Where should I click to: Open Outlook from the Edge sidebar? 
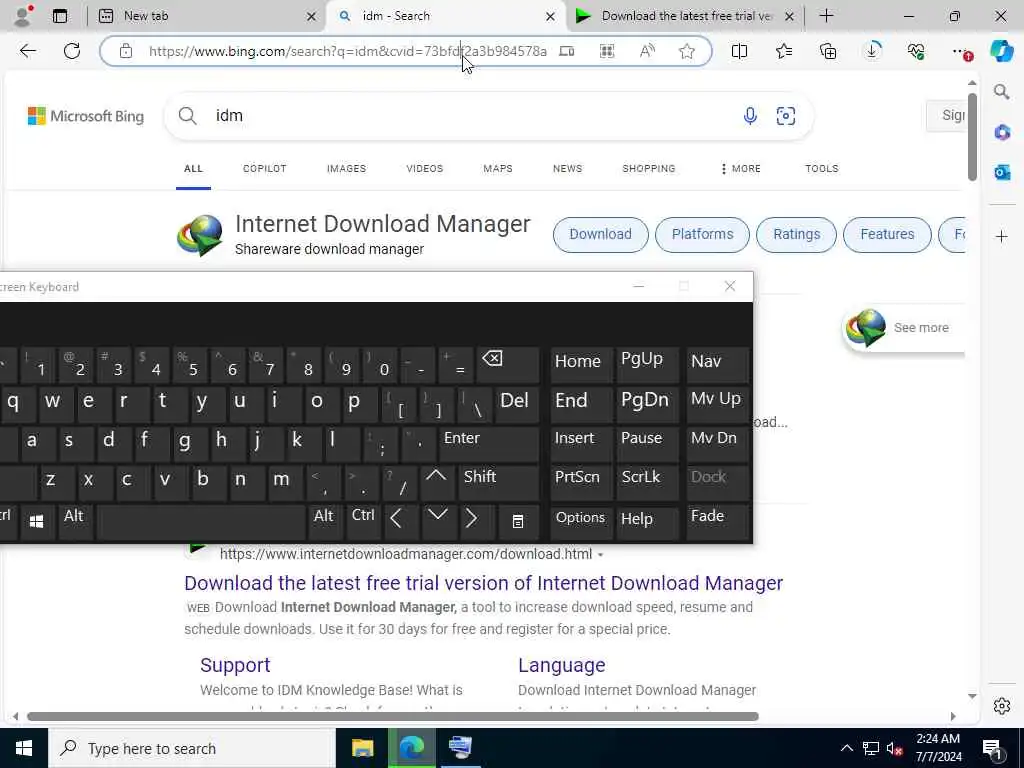pyautogui.click(x=1001, y=172)
